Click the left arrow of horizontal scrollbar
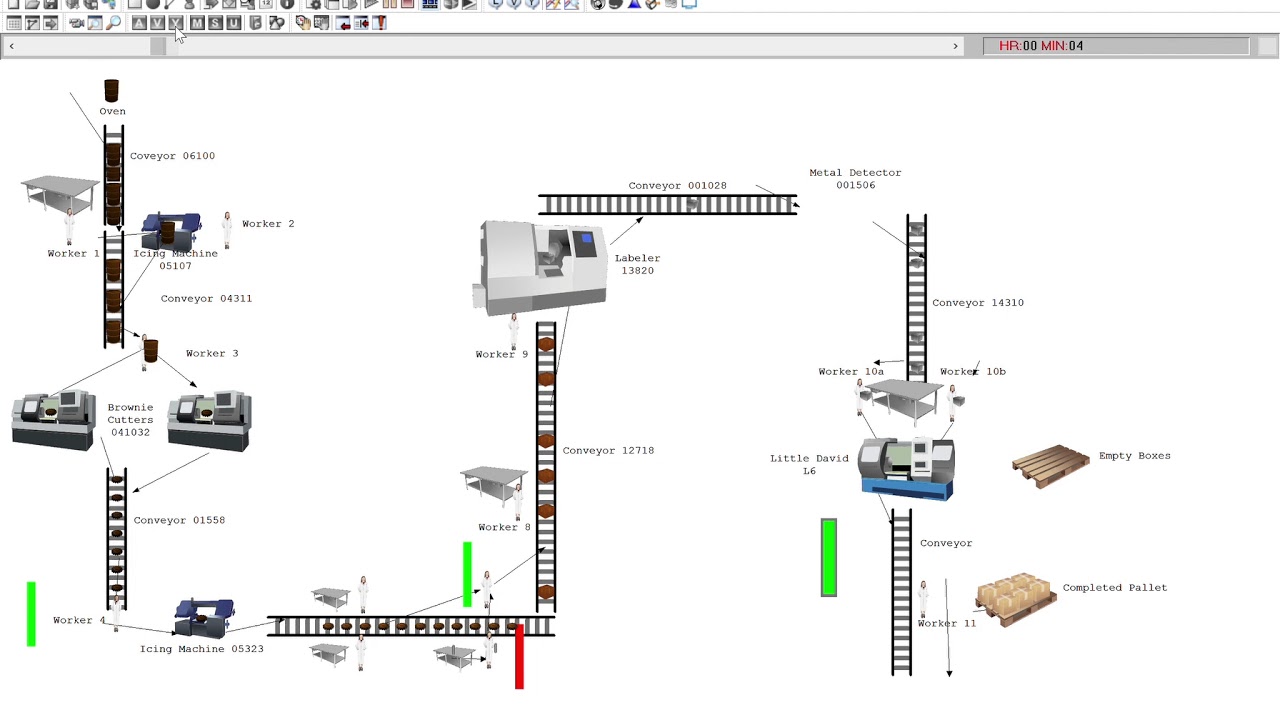The image size is (1280, 720). point(11,46)
